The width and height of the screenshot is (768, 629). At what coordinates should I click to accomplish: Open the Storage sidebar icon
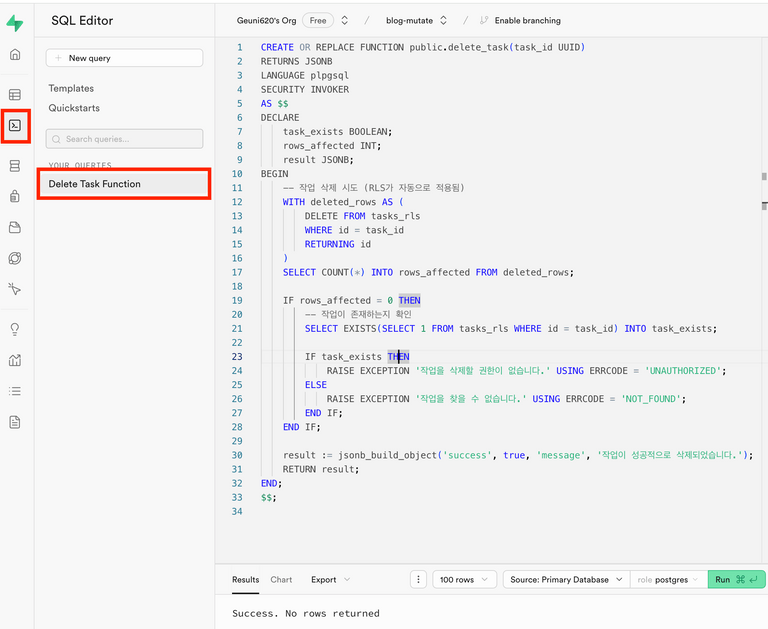(x=15, y=227)
